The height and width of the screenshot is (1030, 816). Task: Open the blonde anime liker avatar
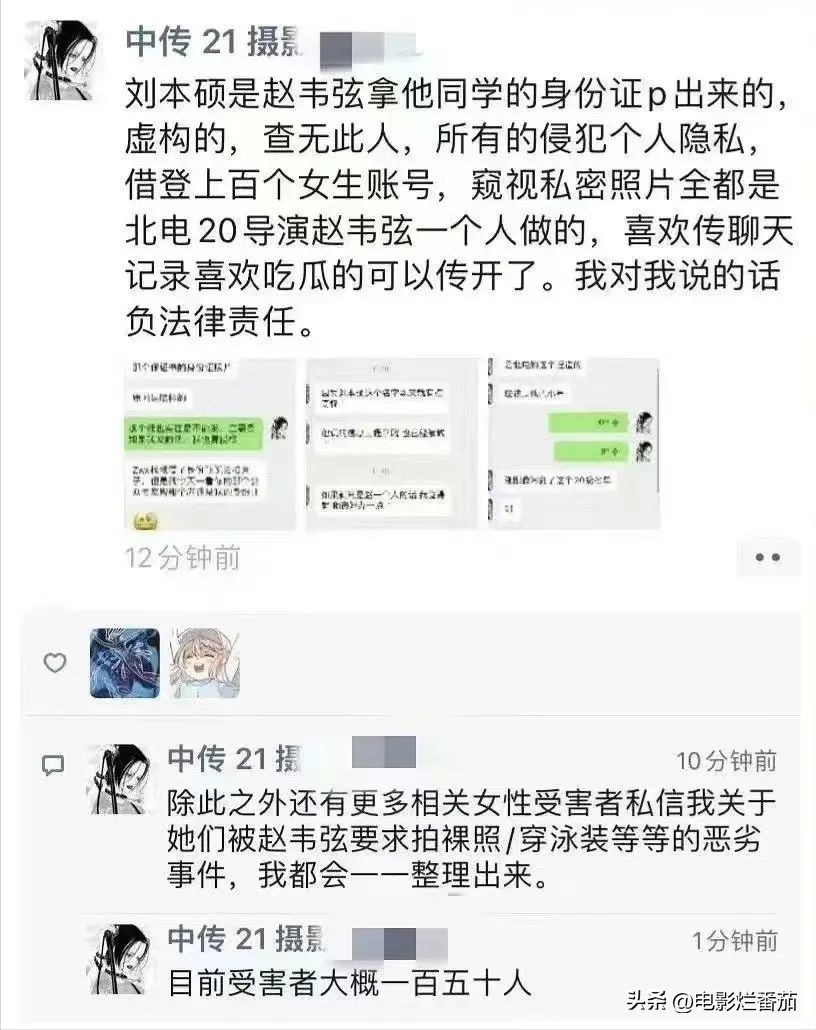click(x=204, y=663)
